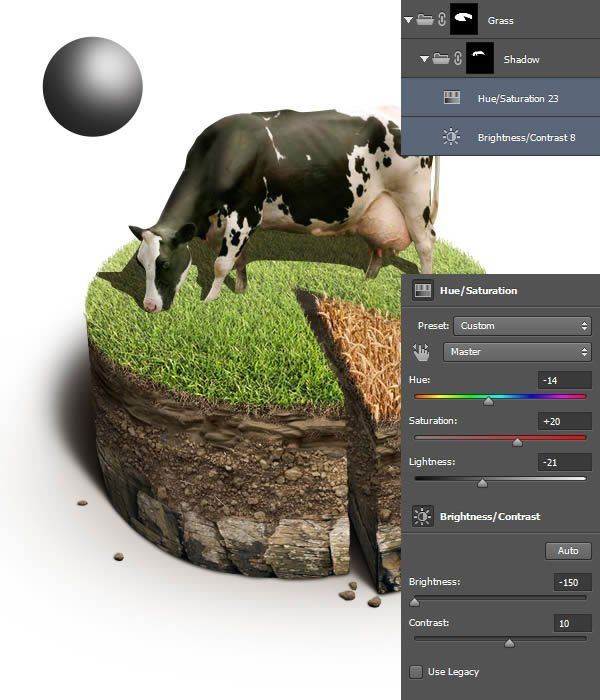Collapse the Shadow group disclosure triangle

coord(425,58)
